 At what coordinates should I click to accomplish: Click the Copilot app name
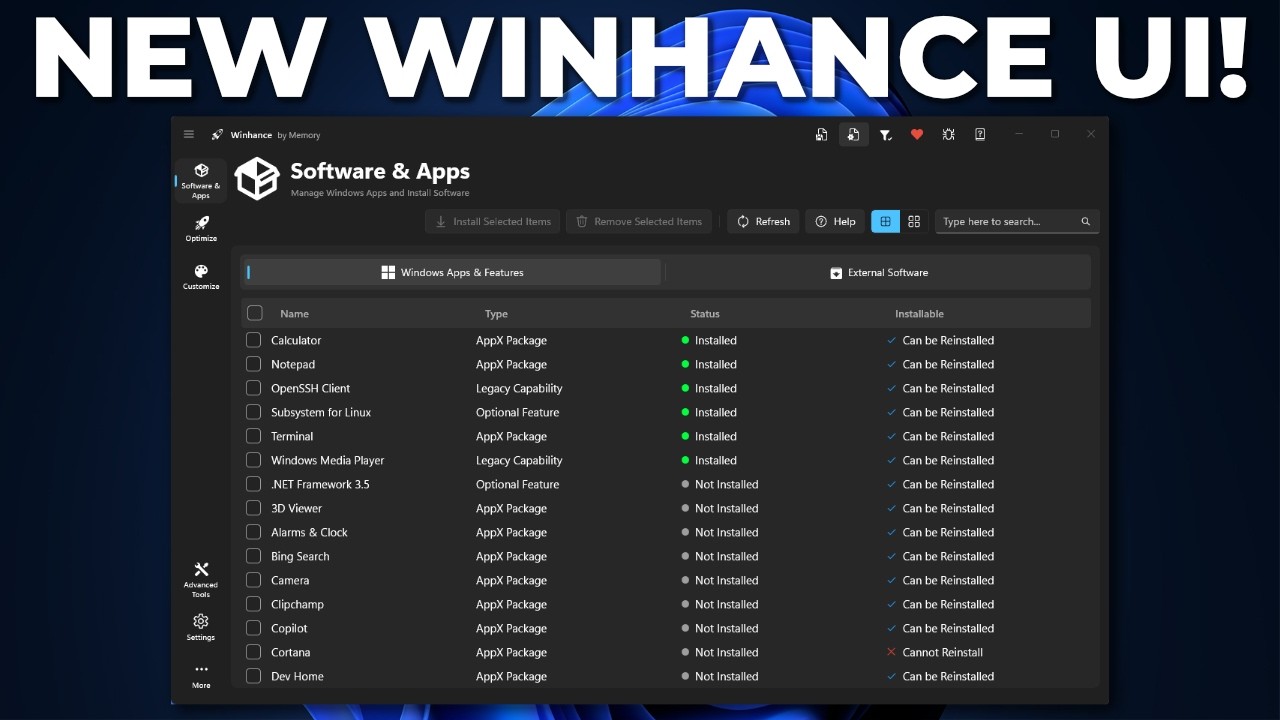[289, 628]
